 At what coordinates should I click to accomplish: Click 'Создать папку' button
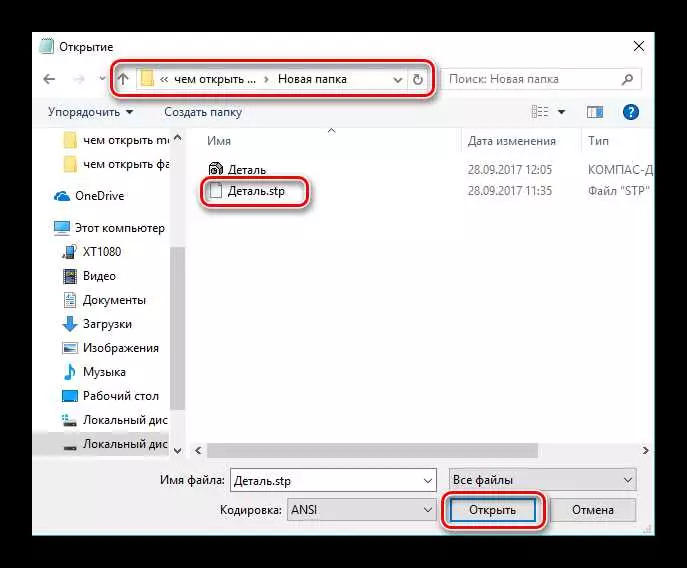203,112
